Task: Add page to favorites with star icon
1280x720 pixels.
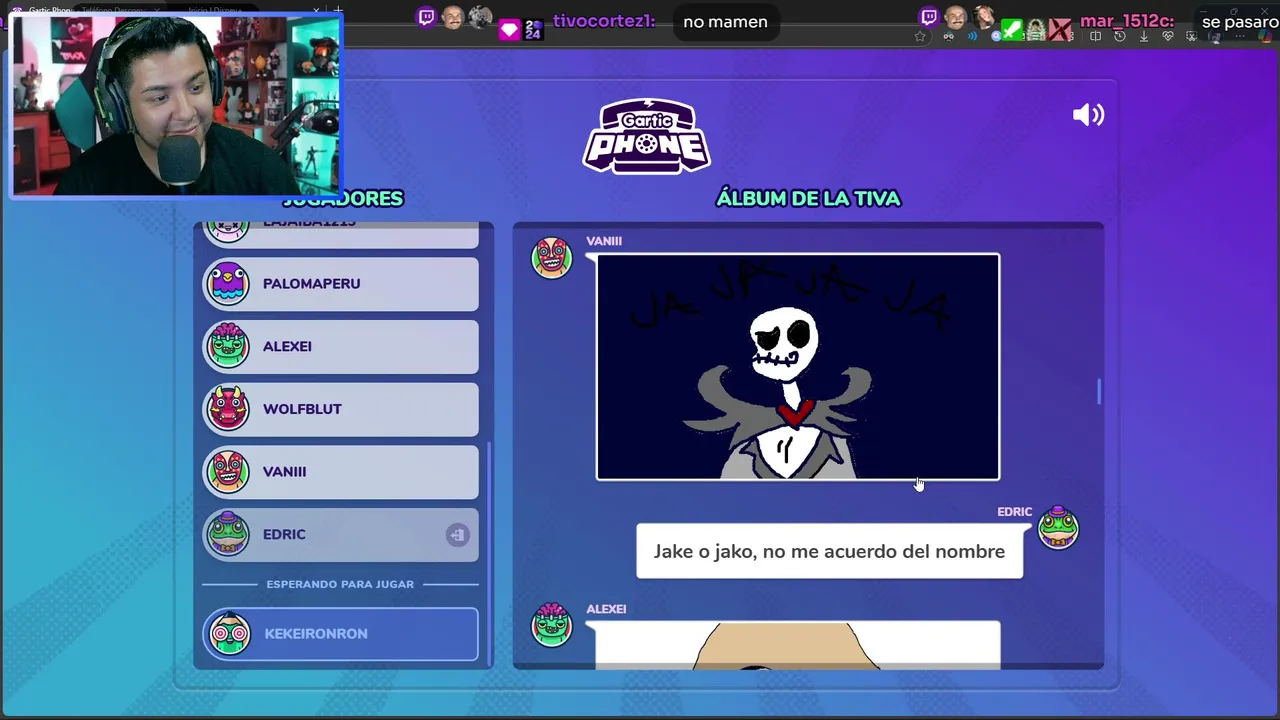Action: pos(920,37)
